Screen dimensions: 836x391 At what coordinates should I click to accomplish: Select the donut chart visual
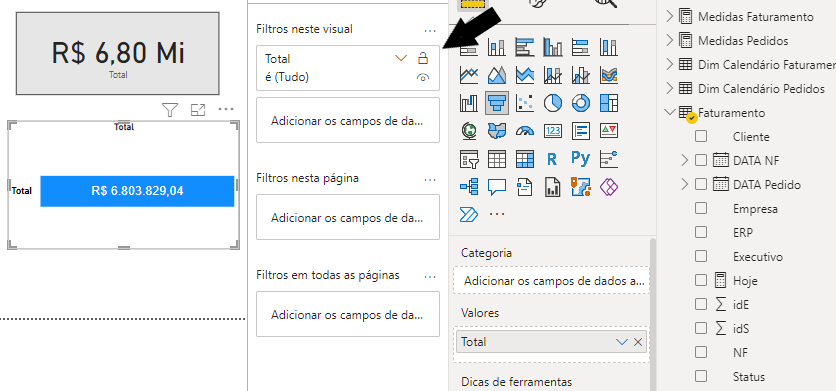point(580,102)
